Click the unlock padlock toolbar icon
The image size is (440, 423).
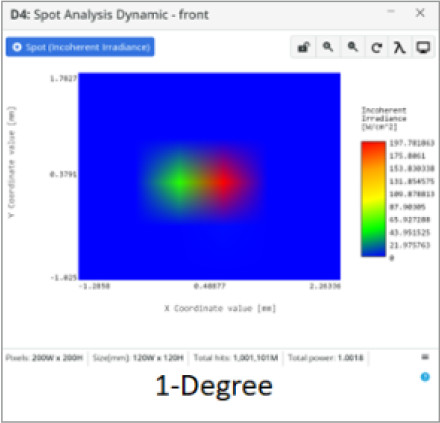pyautogui.click(x=303, y=47)
